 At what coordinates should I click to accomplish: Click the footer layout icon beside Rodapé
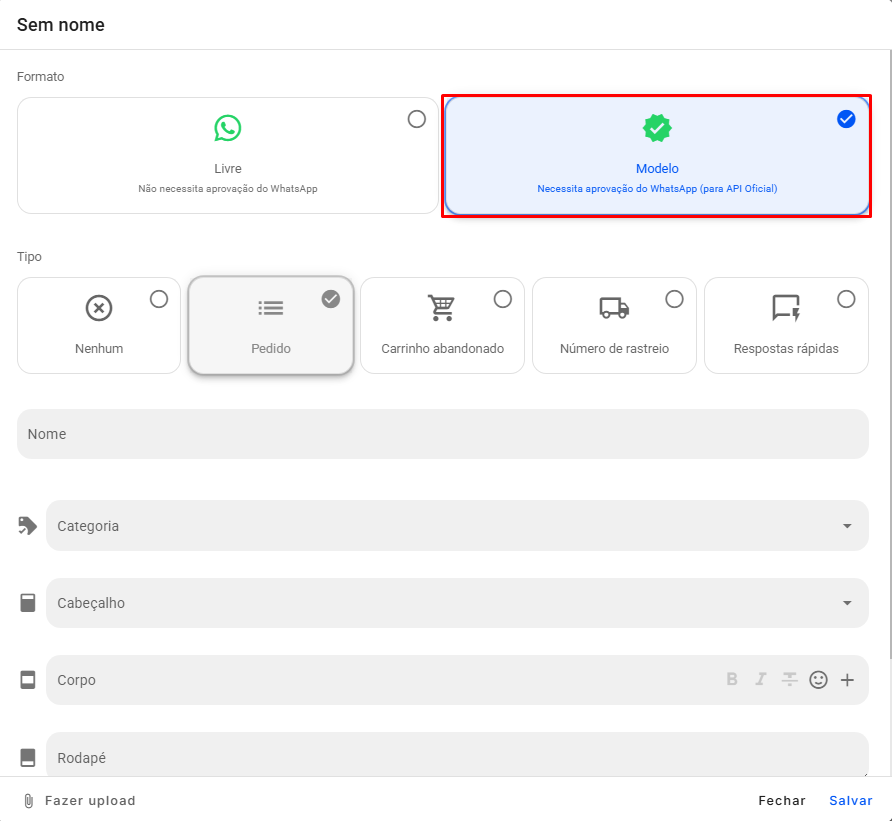tap(28, 757)
